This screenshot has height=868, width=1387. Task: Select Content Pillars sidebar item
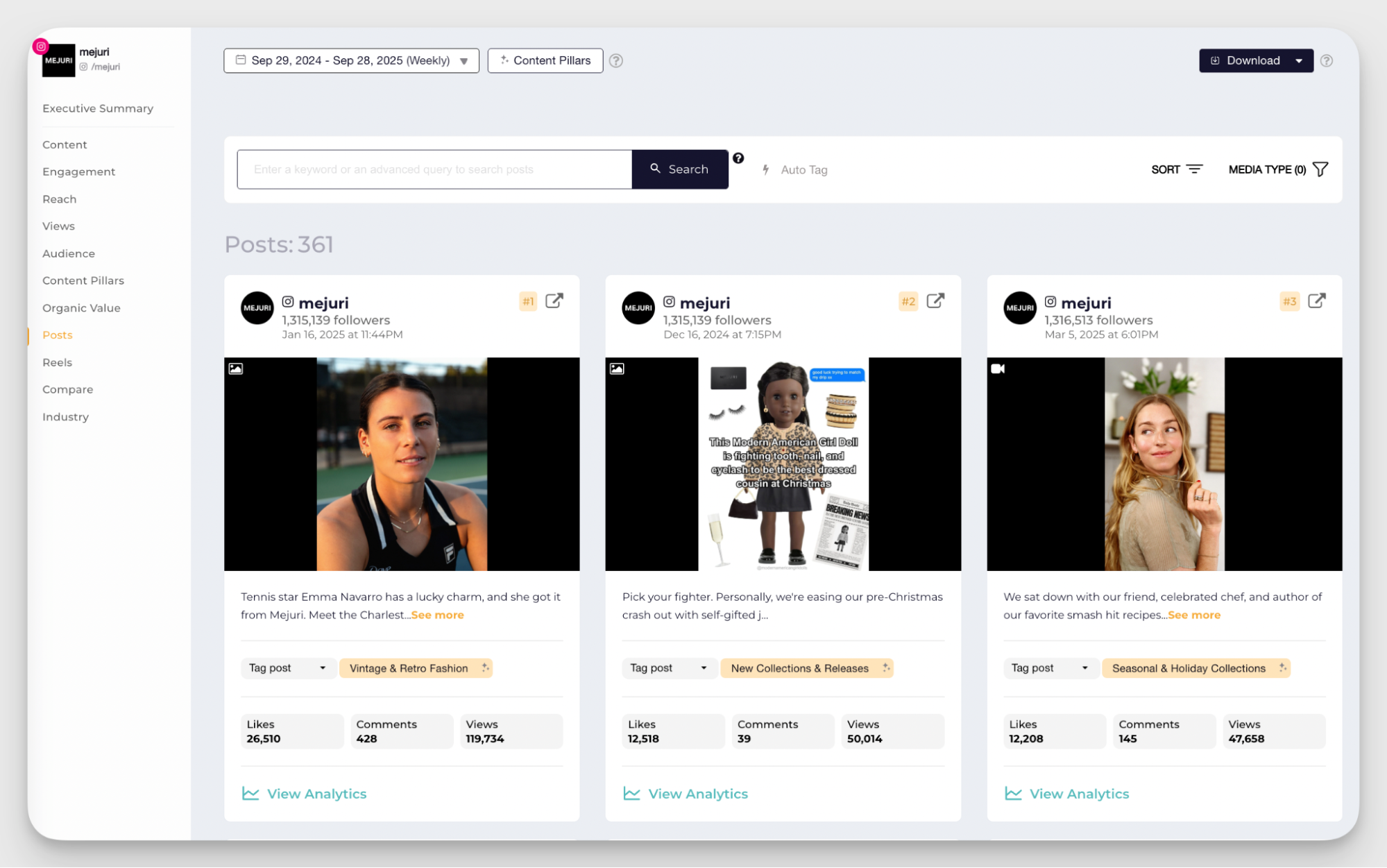pyautogui.click(x=83, y=280)
